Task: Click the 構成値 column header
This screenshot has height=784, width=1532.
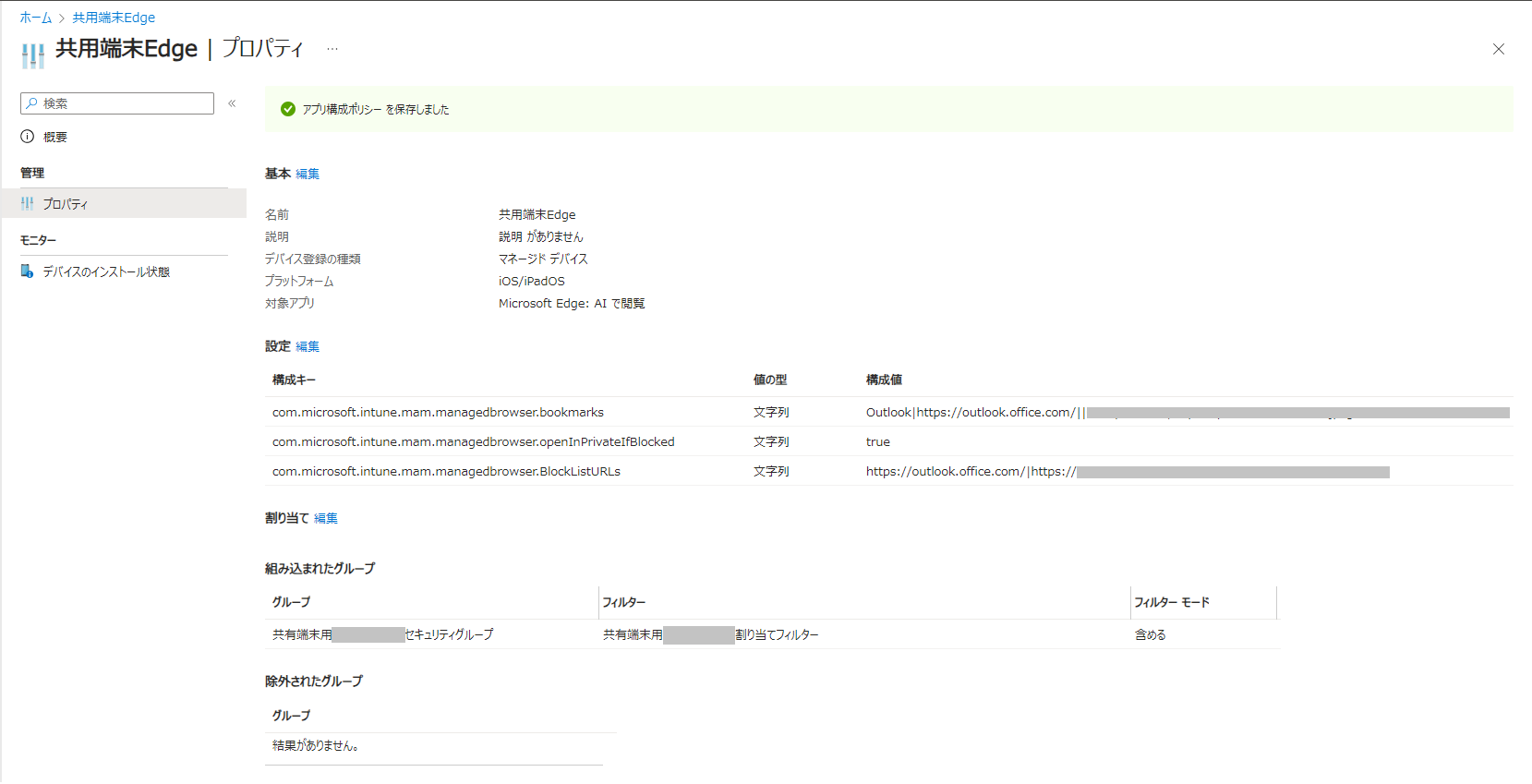Action: tap(884, 380)
